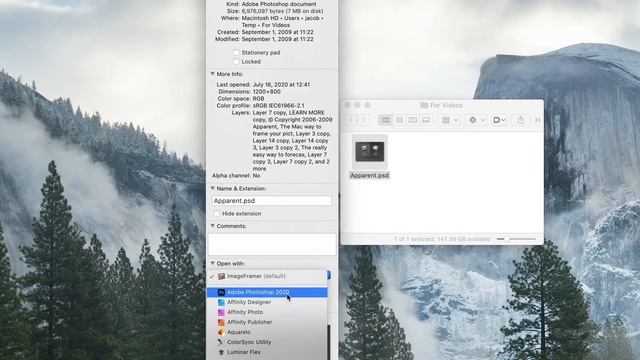Toggle the Hide extension checkbox
This screenshot has width=640, height=360.
(x=217, y=213)
